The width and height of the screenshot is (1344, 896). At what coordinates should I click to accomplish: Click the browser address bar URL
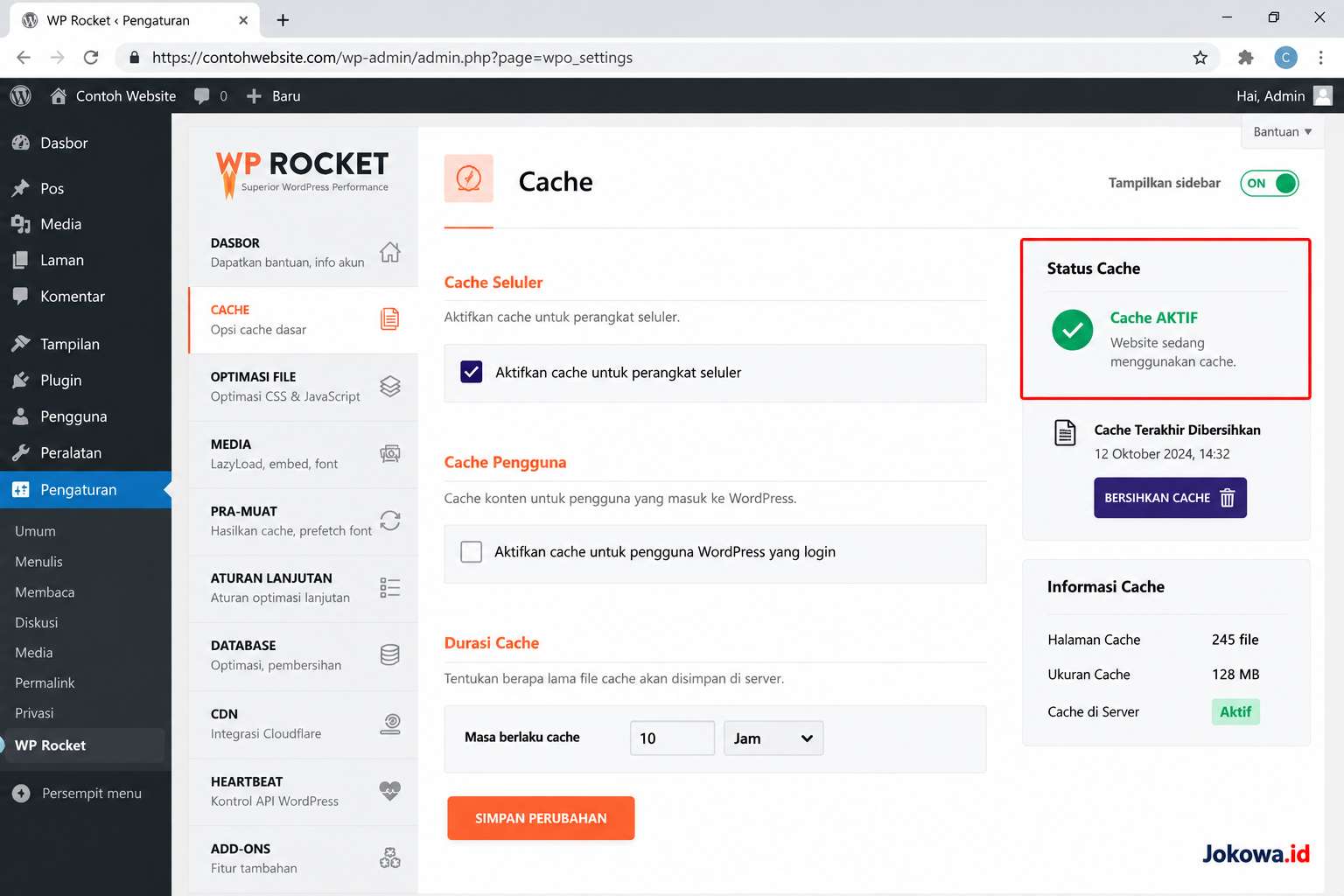point(392,58)
